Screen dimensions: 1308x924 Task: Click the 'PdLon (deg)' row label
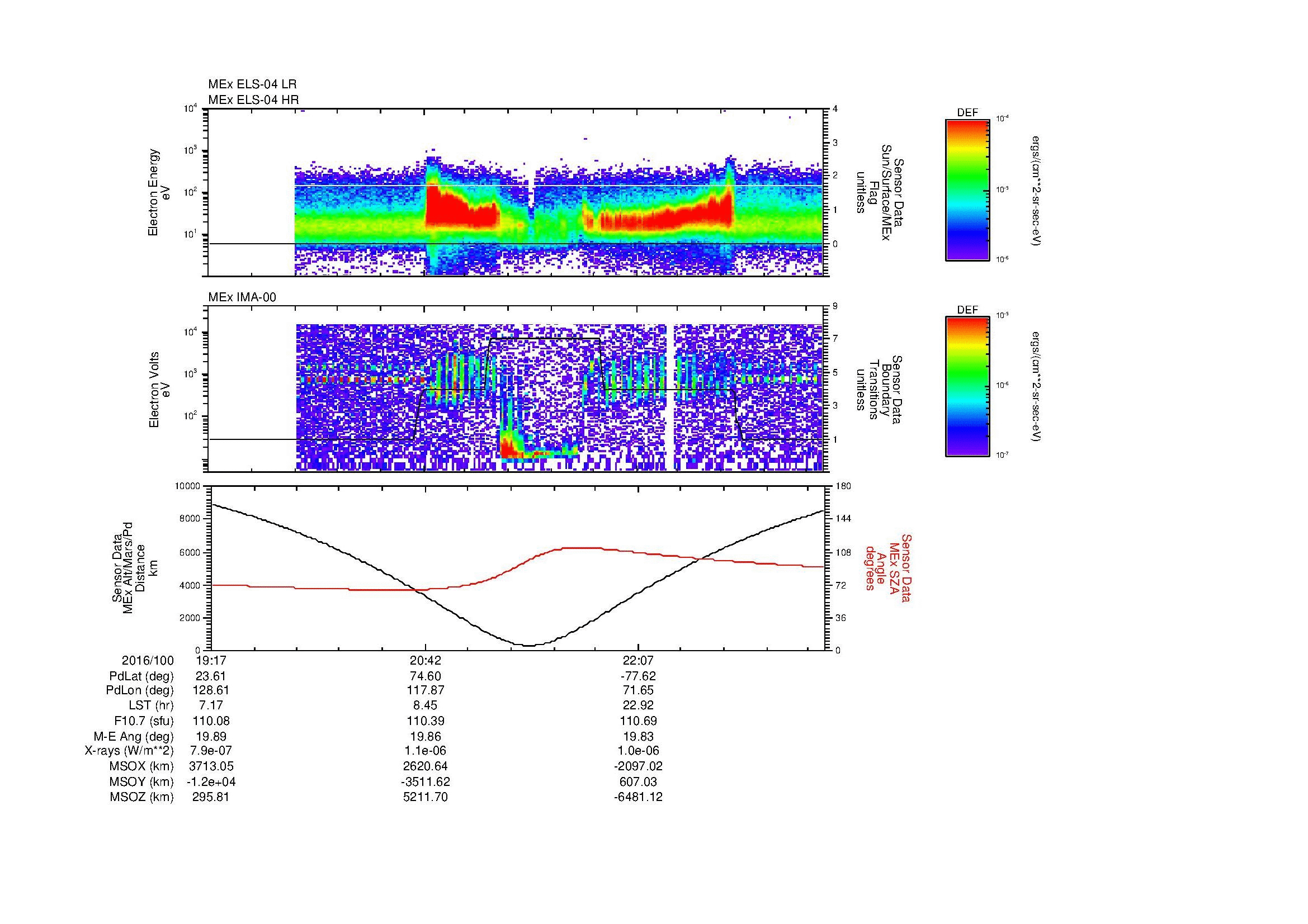click(x=140, y=690)
